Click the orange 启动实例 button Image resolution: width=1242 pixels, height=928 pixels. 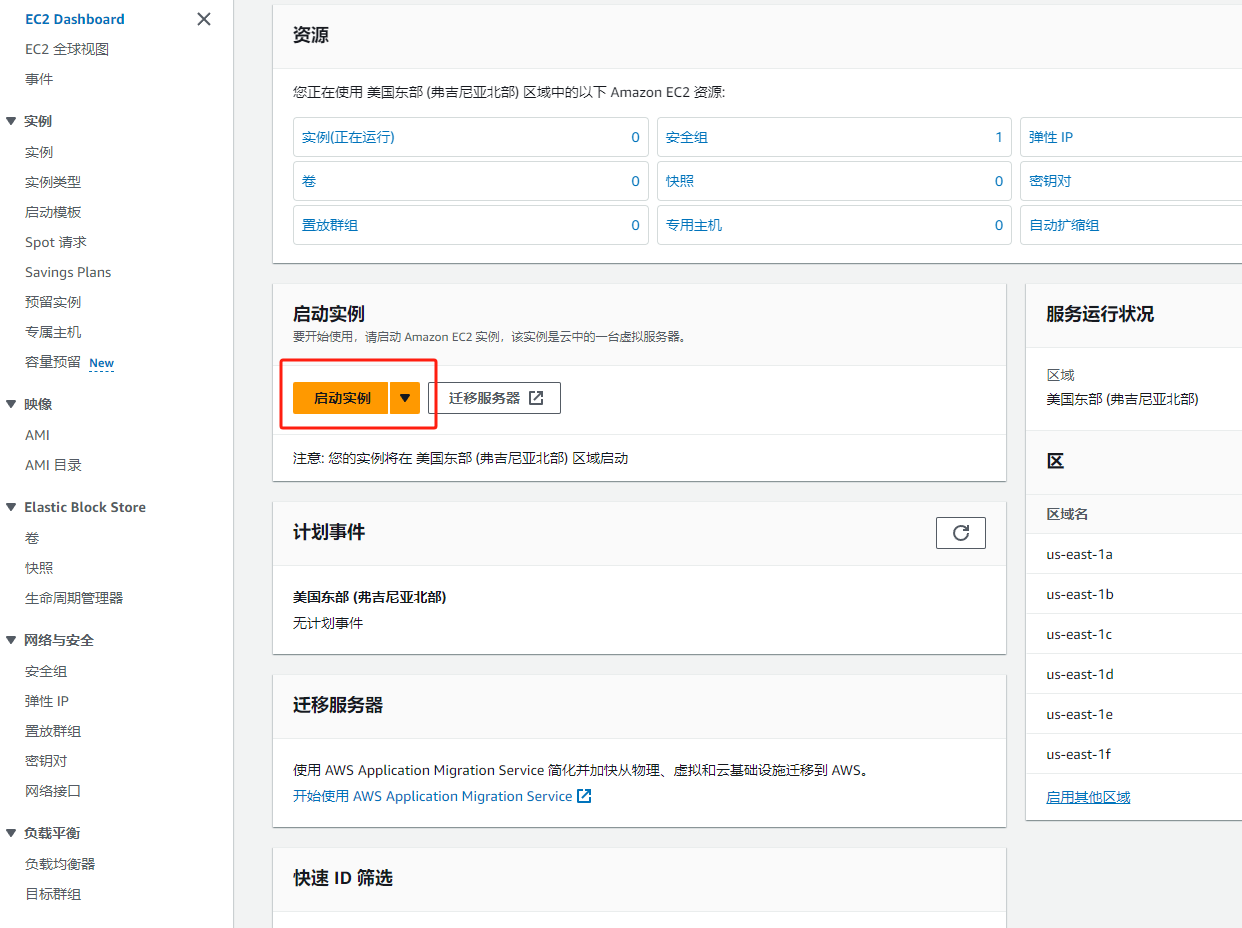point(341,398)
